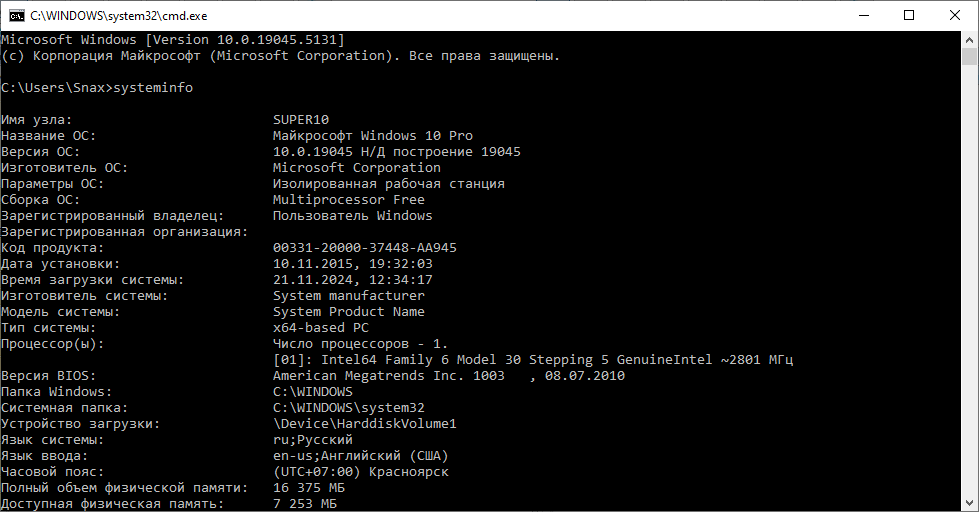Viewport: 979px width, 512px height.
Task: Click the vertical scrollbar thumb
Action: pyautogui.click(x=970, y=56)
